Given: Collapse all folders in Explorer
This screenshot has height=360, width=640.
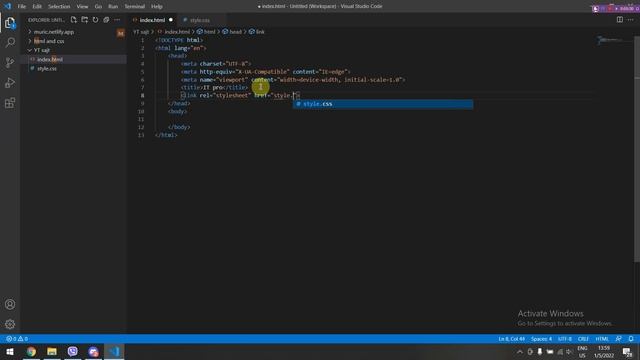Looking at the screenshot, I should [x=106, y=20].
